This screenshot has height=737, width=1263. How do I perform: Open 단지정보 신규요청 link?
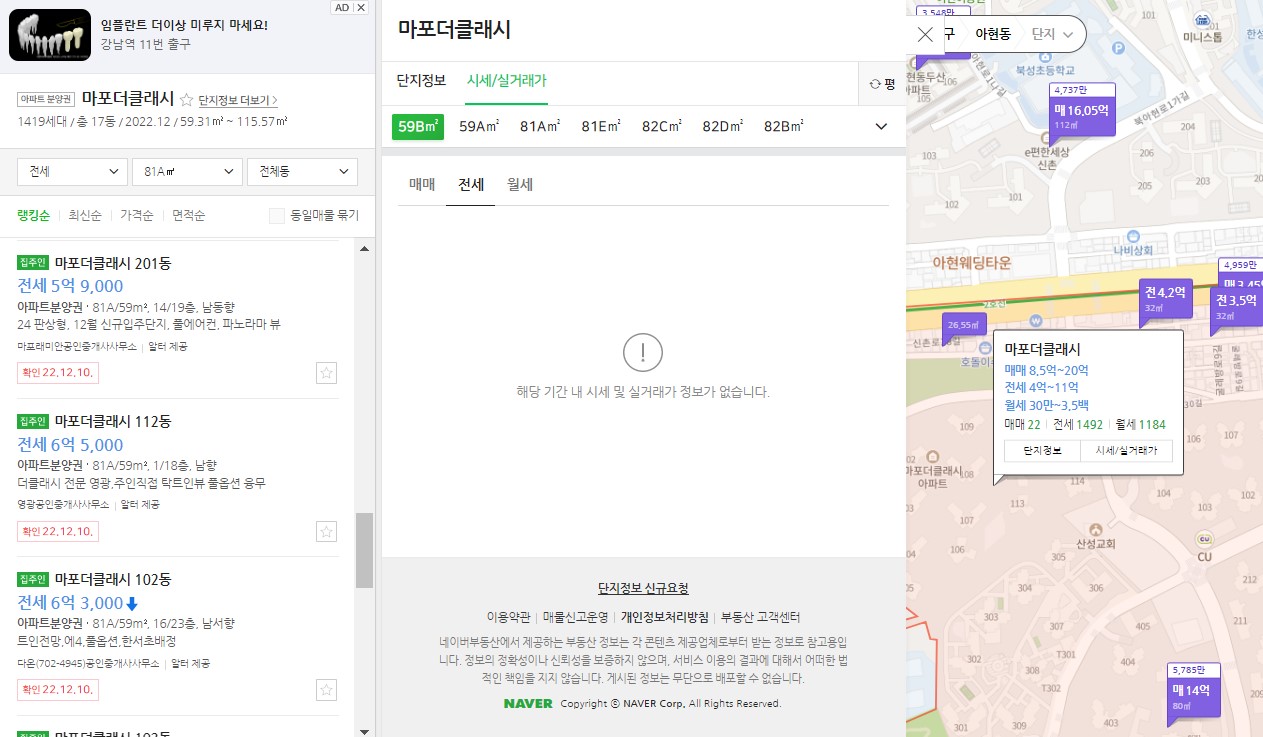[643, 589]
